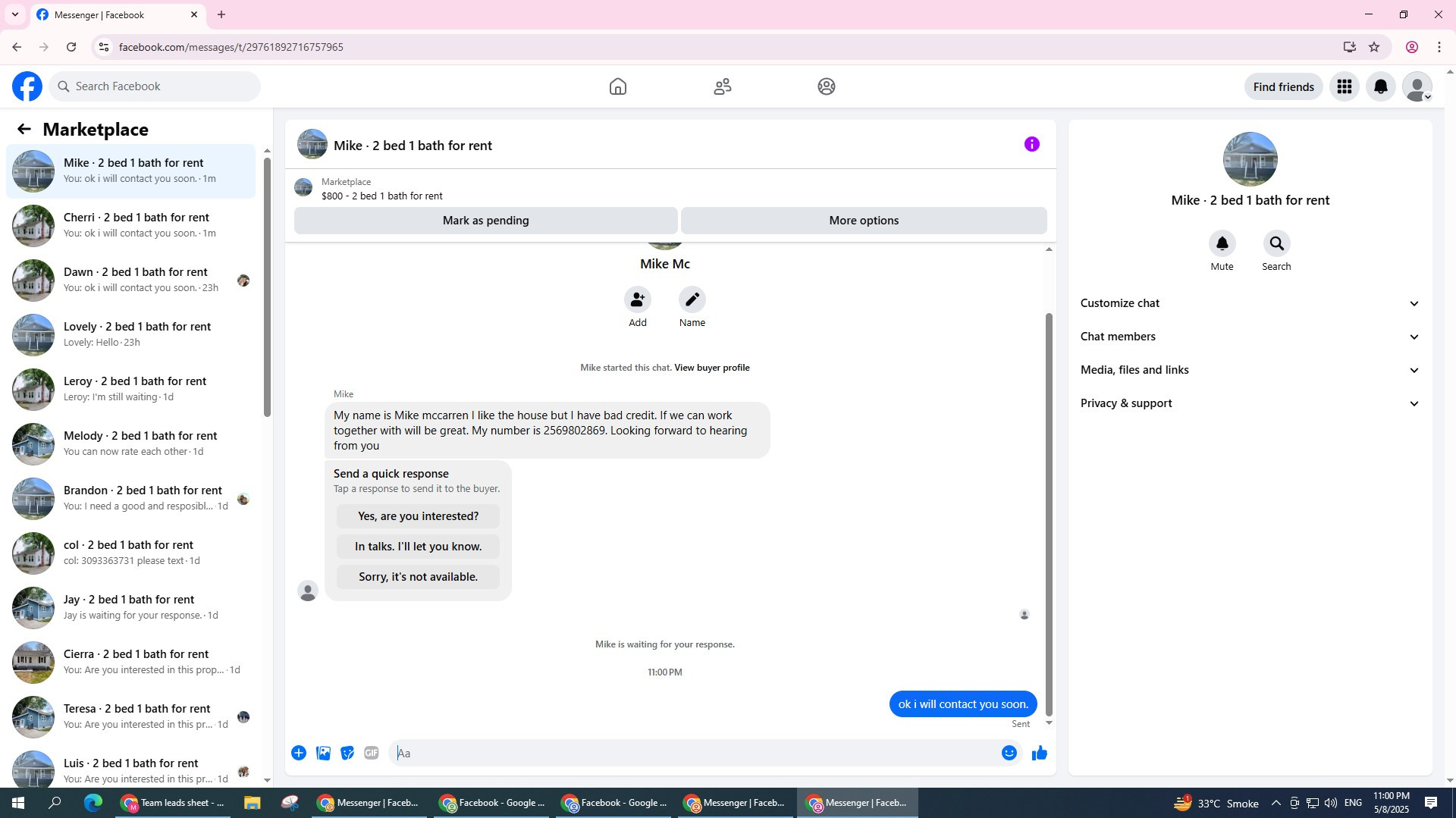Open the Groups icon in top navigation
This screenshot has width=1456, height=818.
coord(827,86)
